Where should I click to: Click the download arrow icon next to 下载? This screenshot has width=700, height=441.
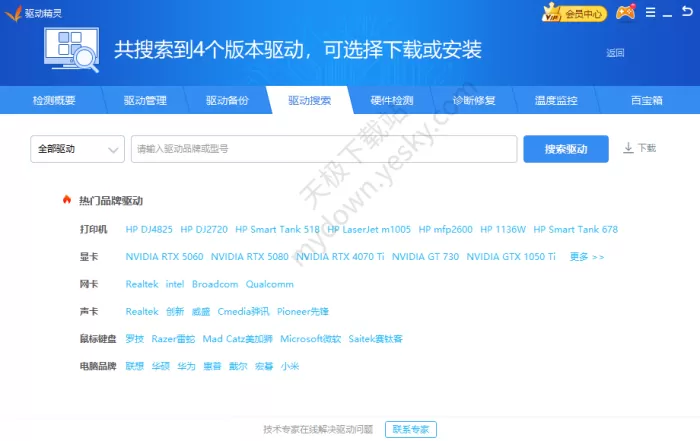click(628, 148)
